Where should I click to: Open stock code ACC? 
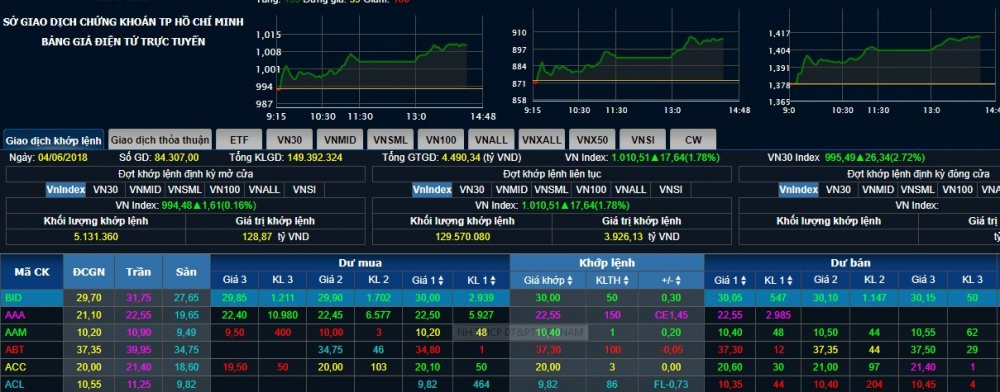(14, 367)
